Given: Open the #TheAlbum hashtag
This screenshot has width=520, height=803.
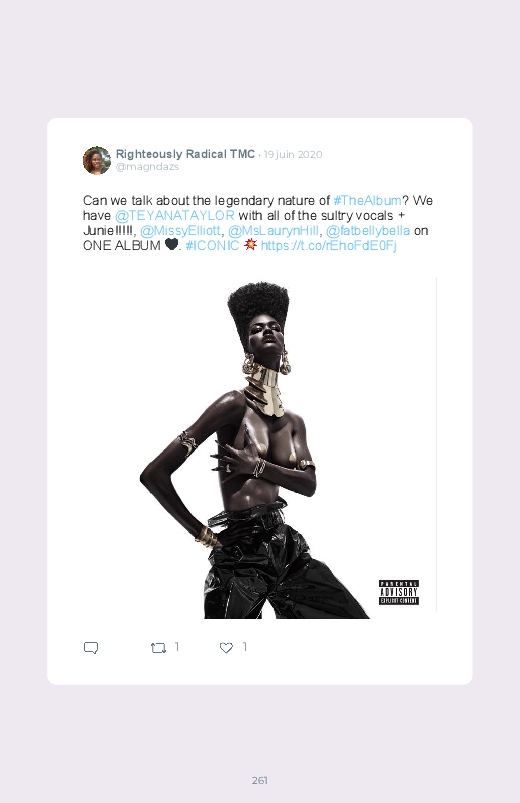Looking at the screenshot, I should tap(367, 200).
